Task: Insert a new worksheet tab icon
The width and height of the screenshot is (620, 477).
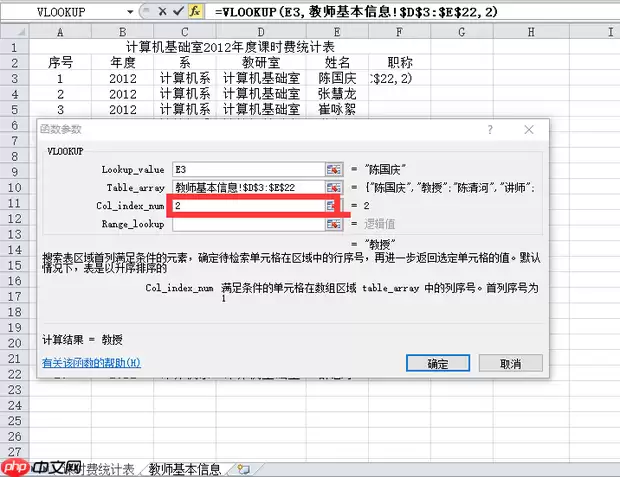Action: [244, 469]
